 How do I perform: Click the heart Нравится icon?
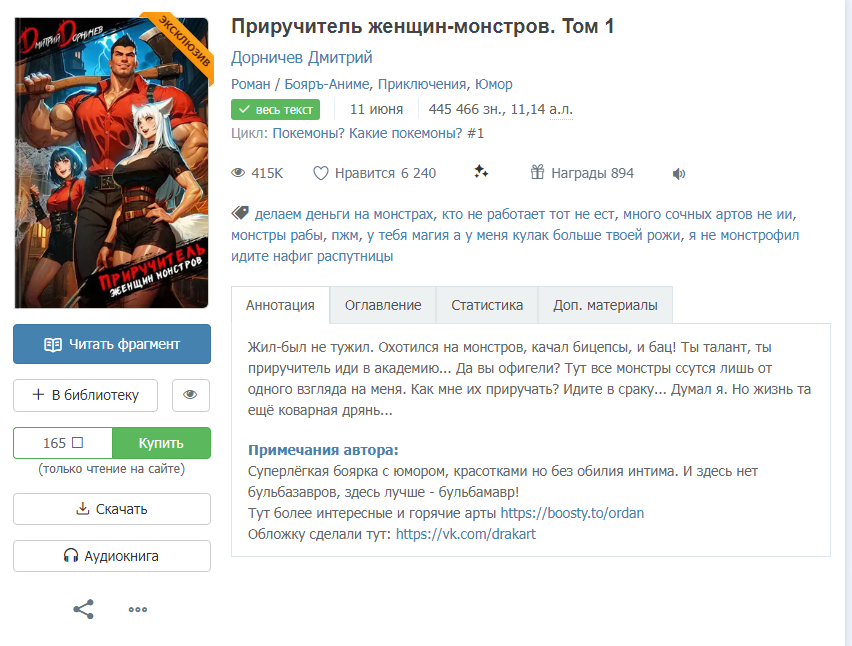[321, 173]
